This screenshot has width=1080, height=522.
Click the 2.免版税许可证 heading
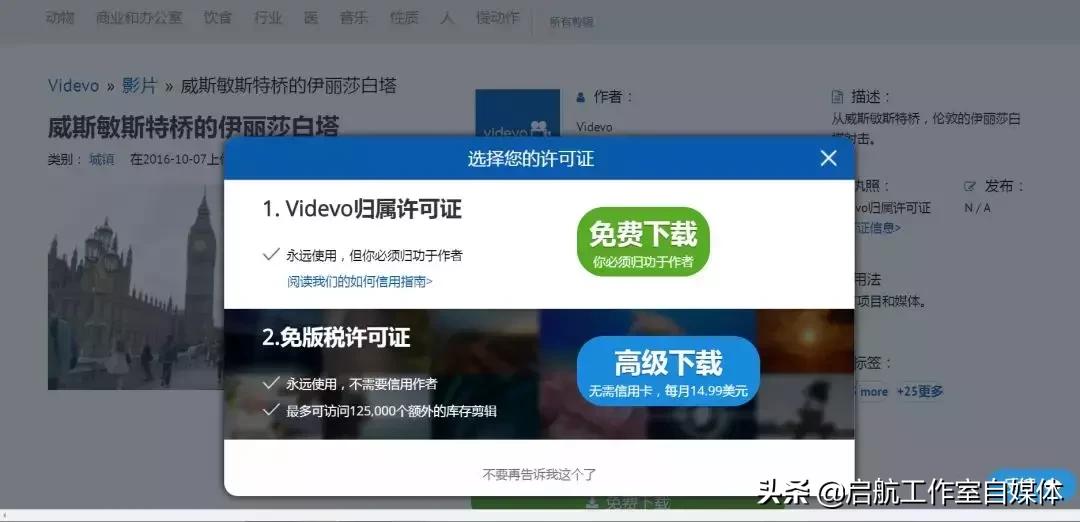tap(336, 337)
